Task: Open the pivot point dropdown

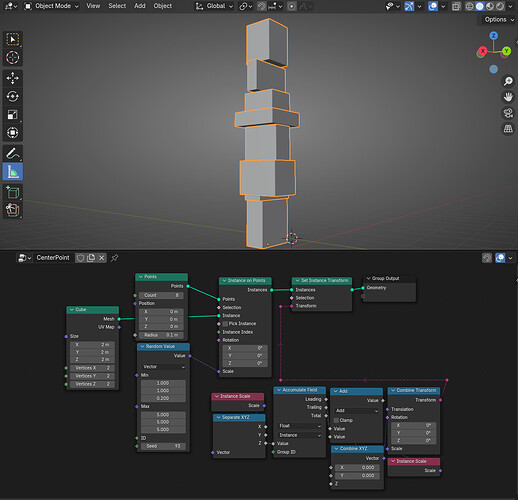Action: click(246, 6)
